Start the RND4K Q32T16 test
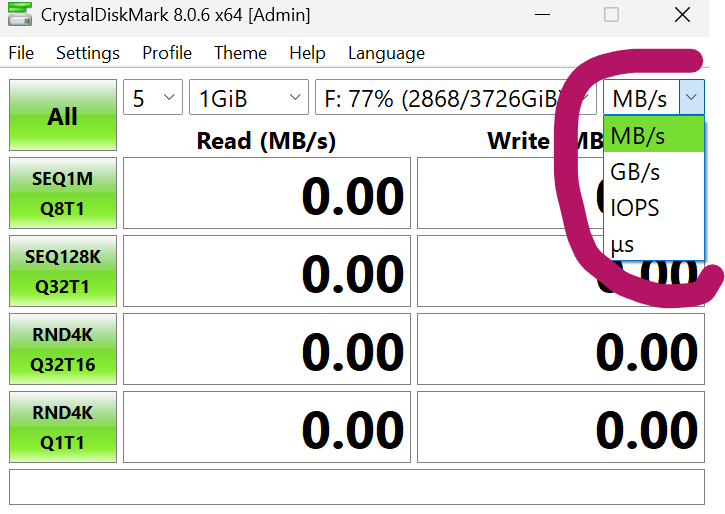Image resolution: width=725 pixels, height=514 pixels. (63, 349)
